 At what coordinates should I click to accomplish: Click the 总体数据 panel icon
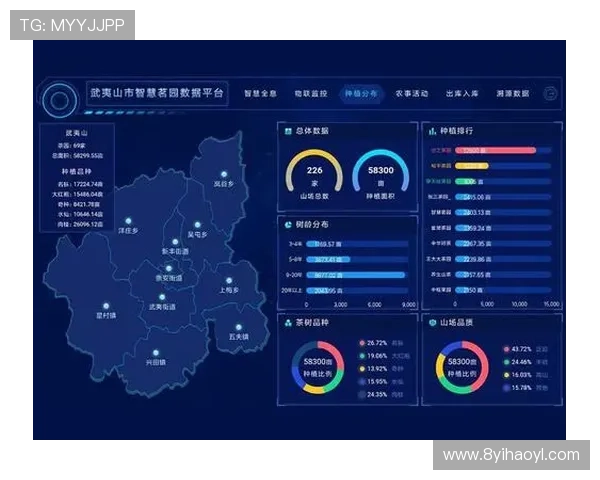coord(288,131)
